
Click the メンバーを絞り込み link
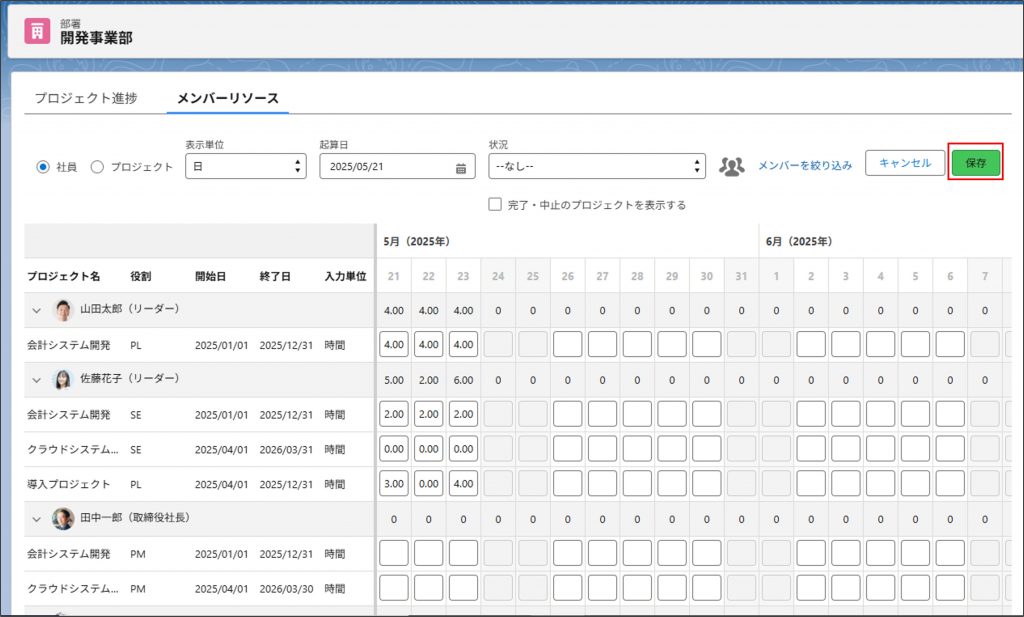pos(805,166)
